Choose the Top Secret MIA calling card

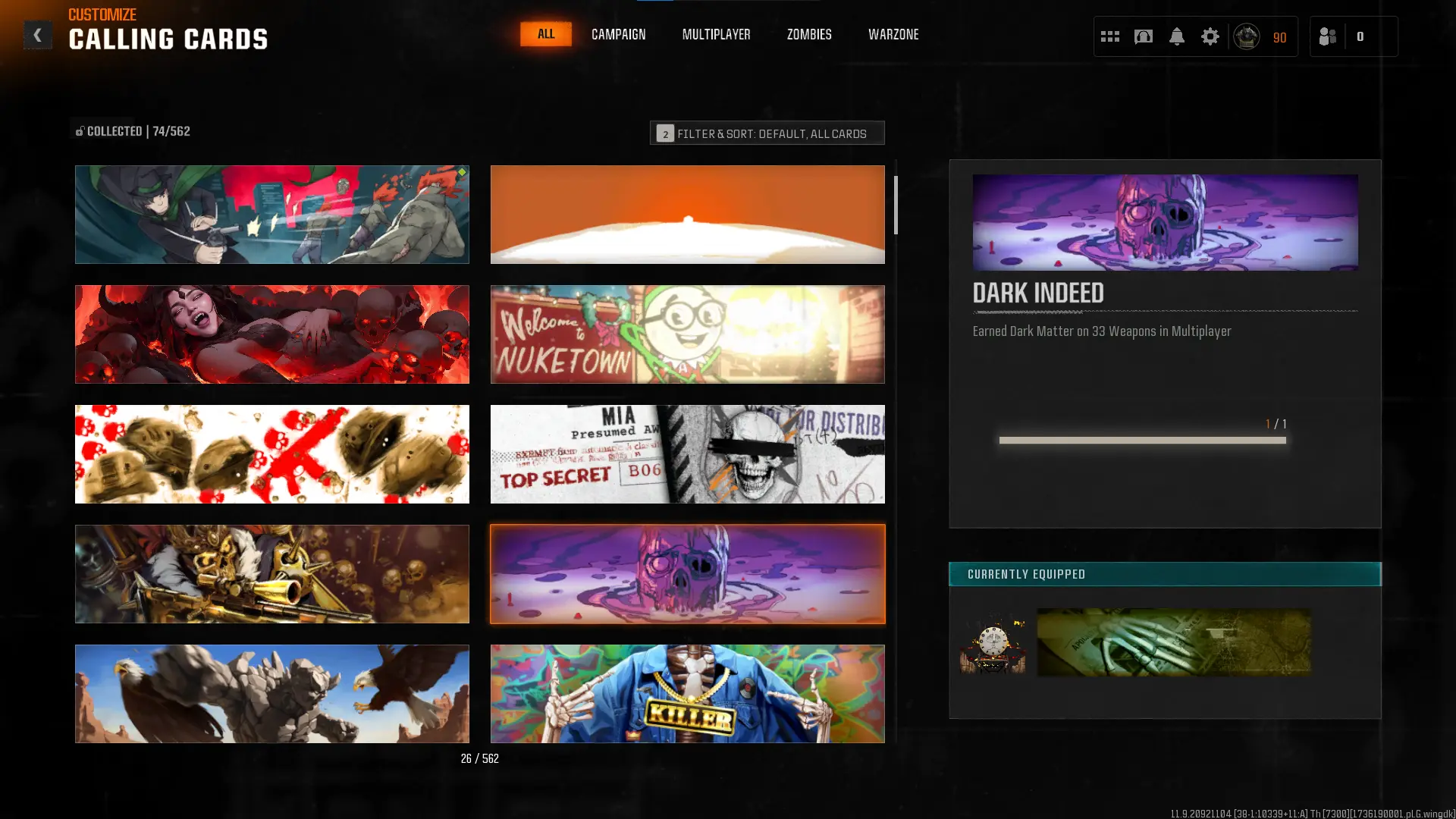coord(687,454)
